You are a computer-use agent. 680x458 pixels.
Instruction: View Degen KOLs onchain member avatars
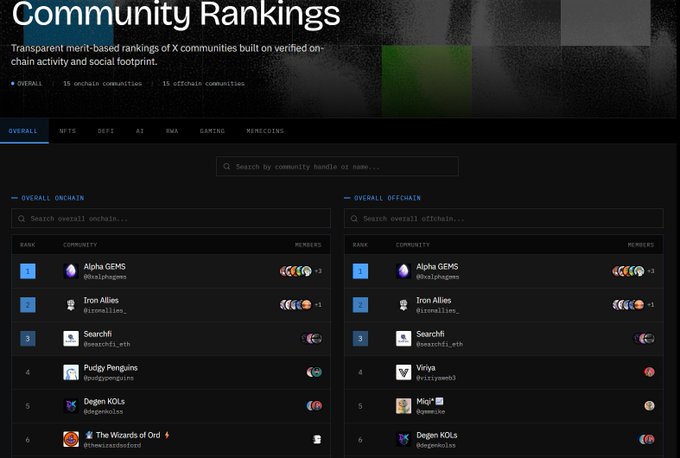(x=314, y=406)
